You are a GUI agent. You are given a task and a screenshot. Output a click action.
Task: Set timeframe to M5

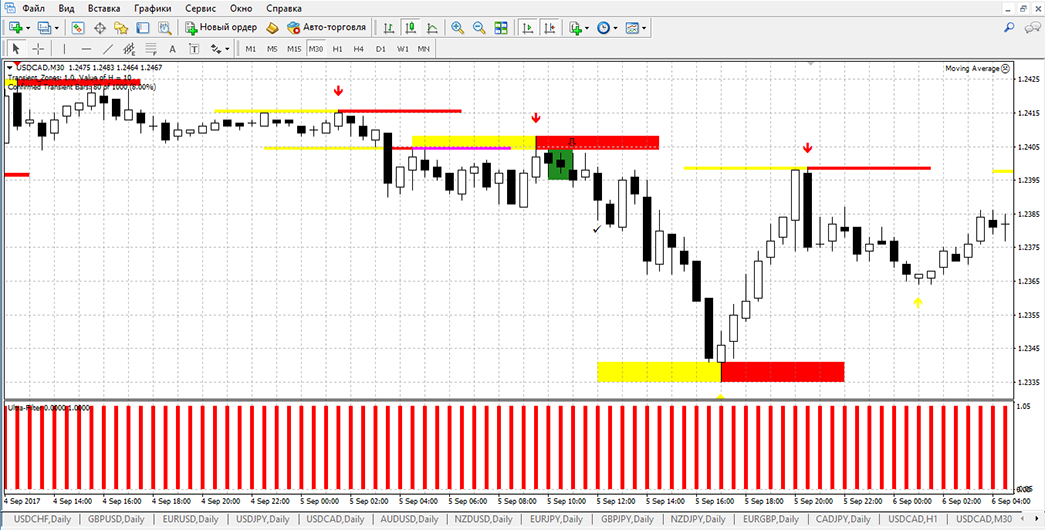coord(272,49)
